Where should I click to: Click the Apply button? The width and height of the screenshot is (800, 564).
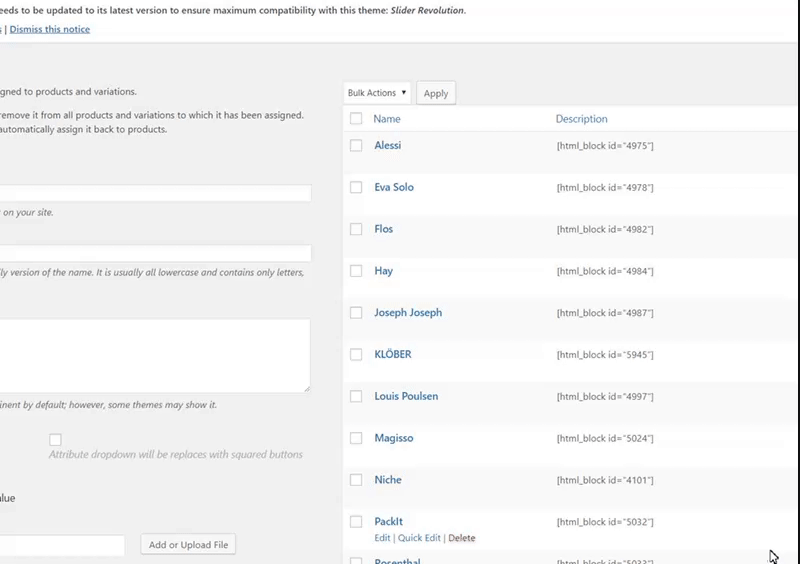click(x=436, y=93)
